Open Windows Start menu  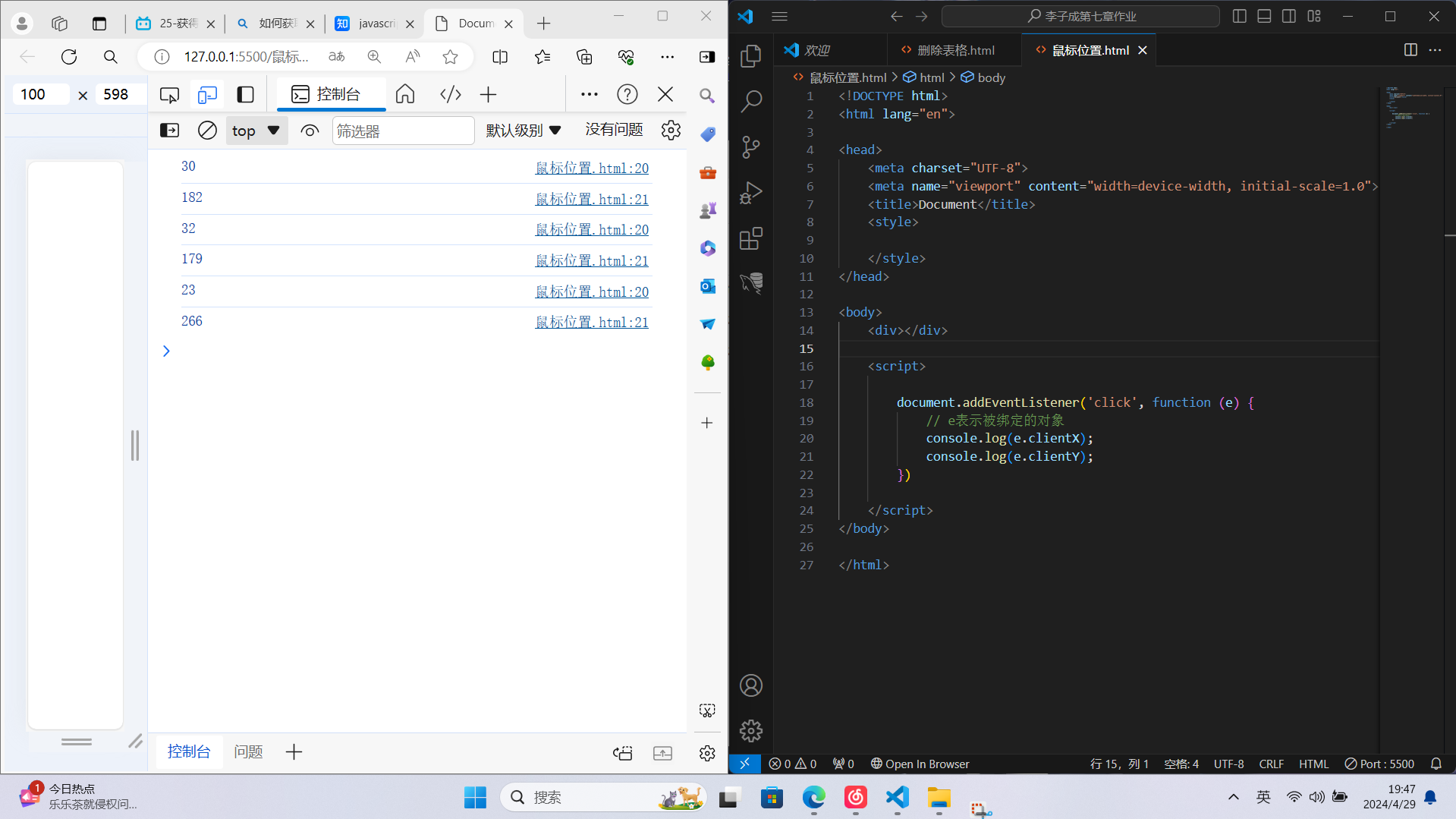tap(475, 797)
